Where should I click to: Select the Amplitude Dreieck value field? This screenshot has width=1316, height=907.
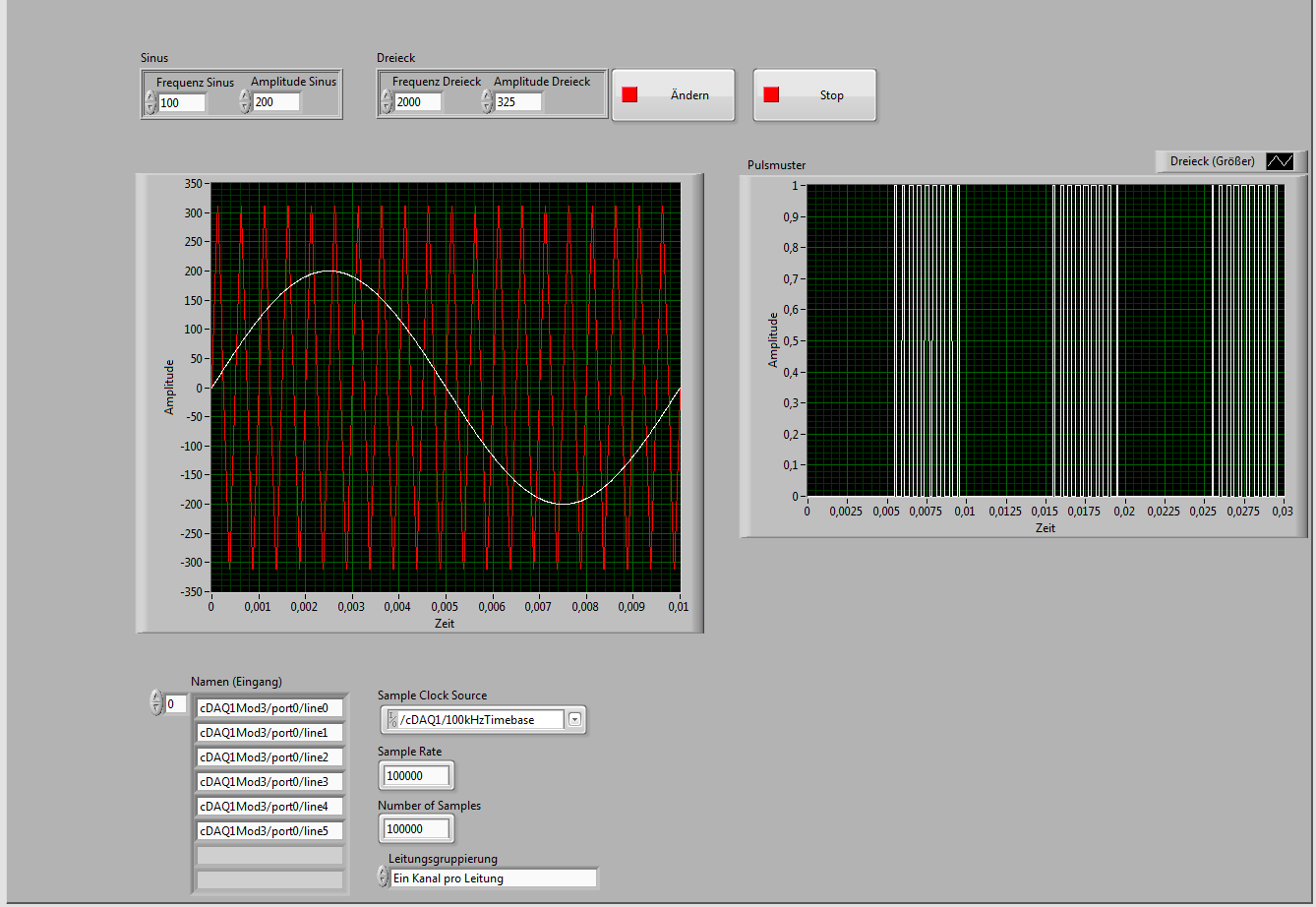518,102
